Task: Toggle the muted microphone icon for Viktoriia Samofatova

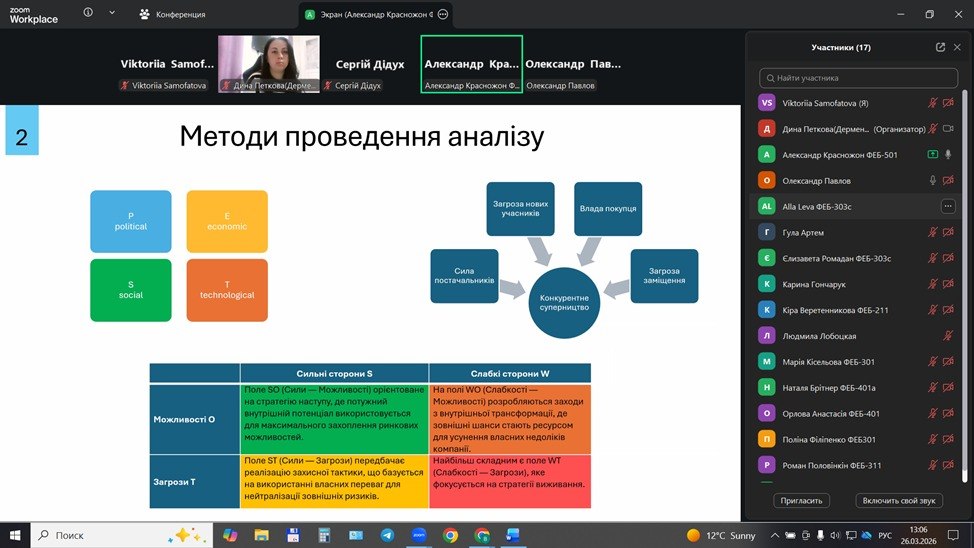Action: coord(933,102)
